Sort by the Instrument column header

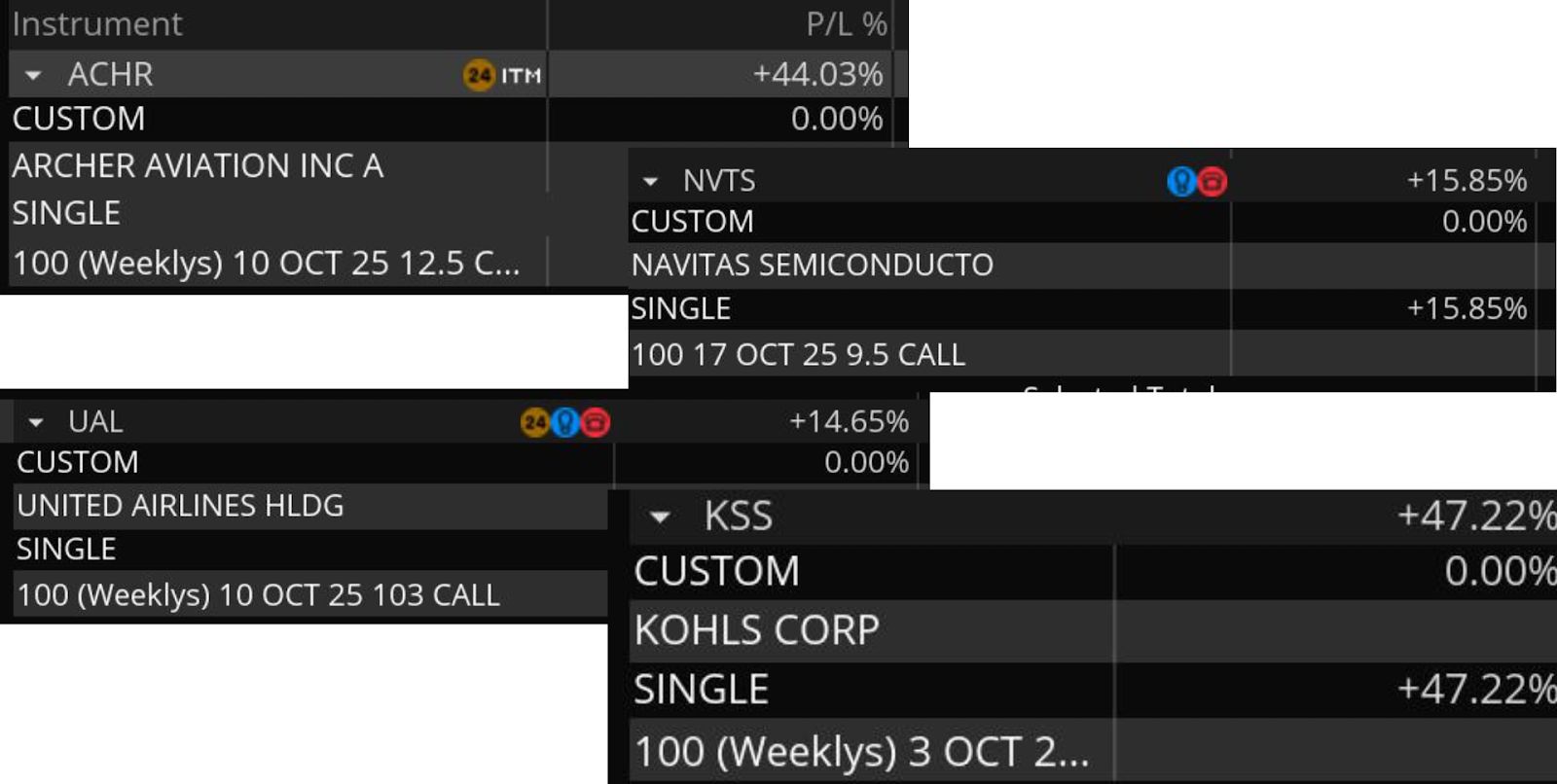point(97,24)
